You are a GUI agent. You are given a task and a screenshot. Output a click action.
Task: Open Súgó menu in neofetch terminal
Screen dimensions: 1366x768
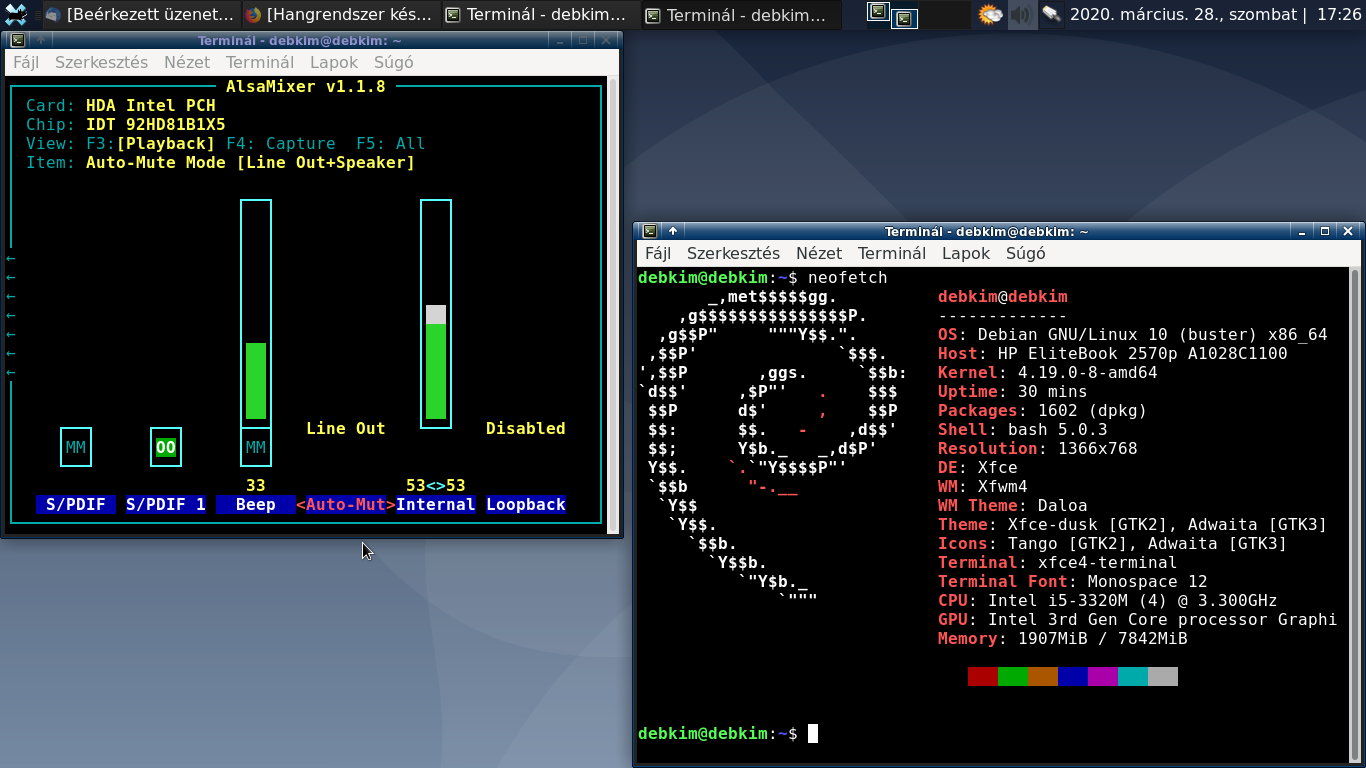[1026, 253]
